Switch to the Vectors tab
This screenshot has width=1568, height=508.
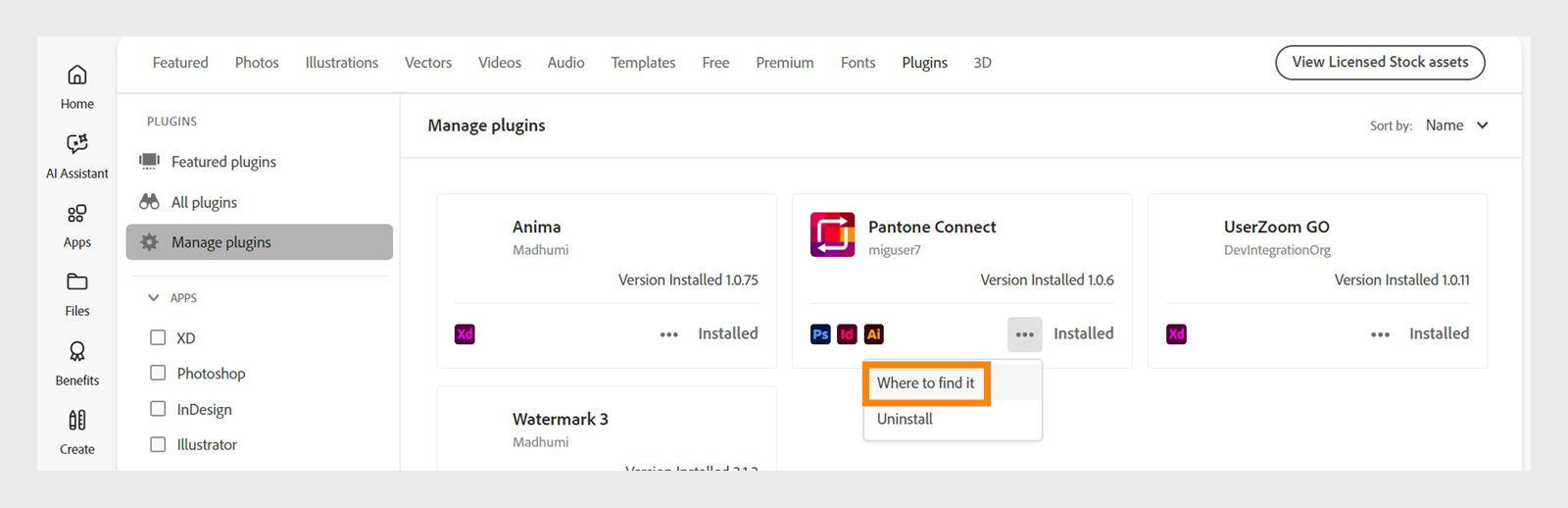[x=428, y=63]
